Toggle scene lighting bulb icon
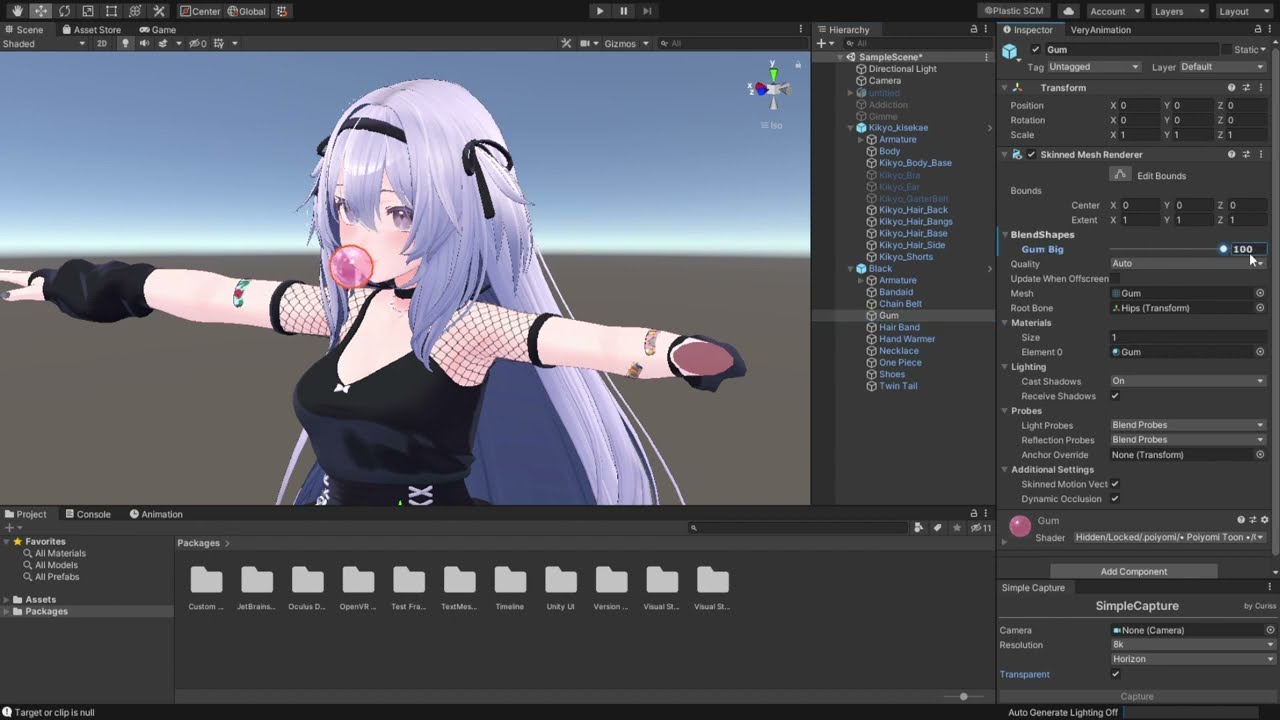This screenshot has width=1280, height=720. (x=125, y=43)
